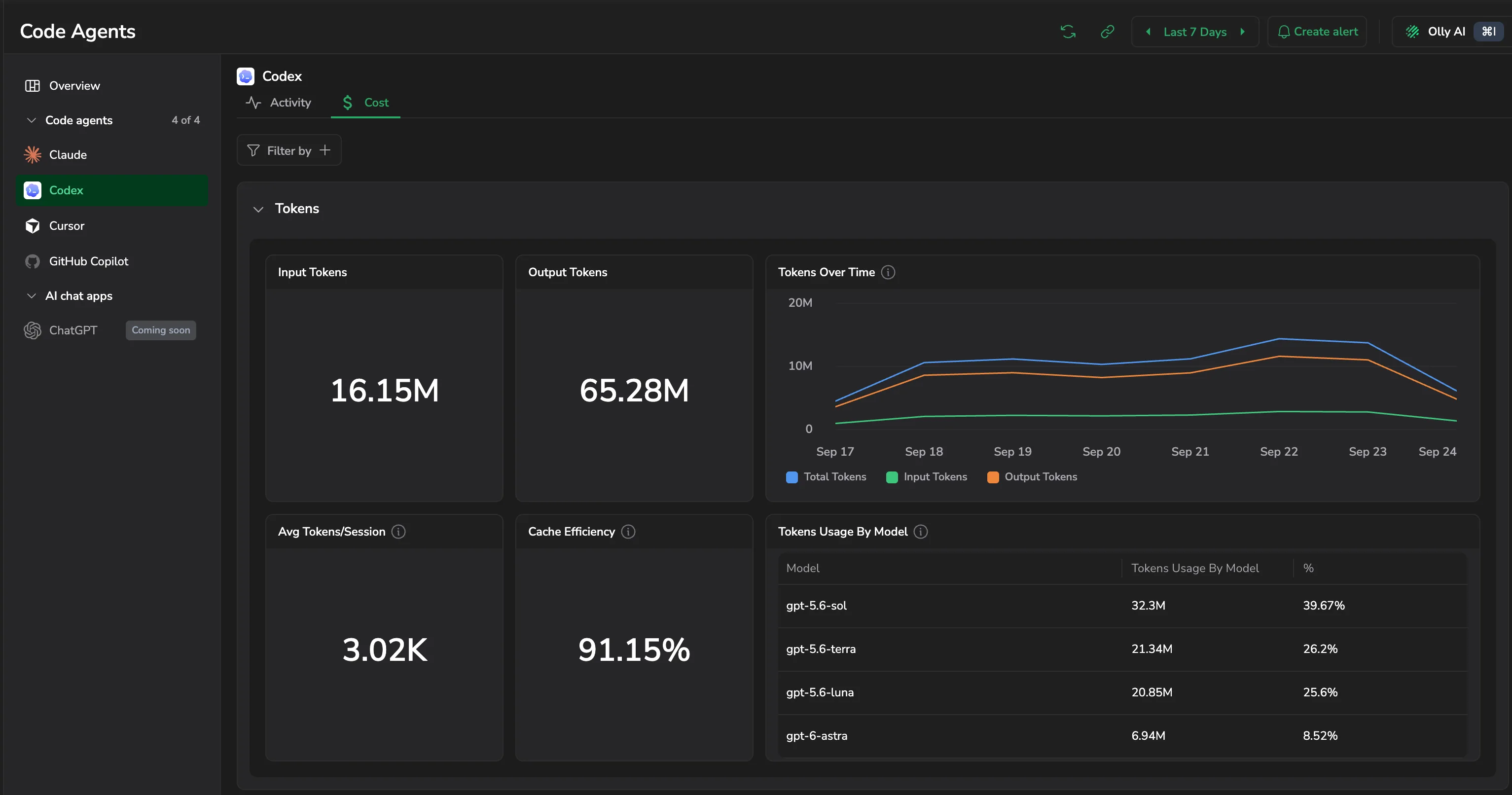The image size is (1512, 795).
Task: Click the Filter by button
Action: click(289, 151)
